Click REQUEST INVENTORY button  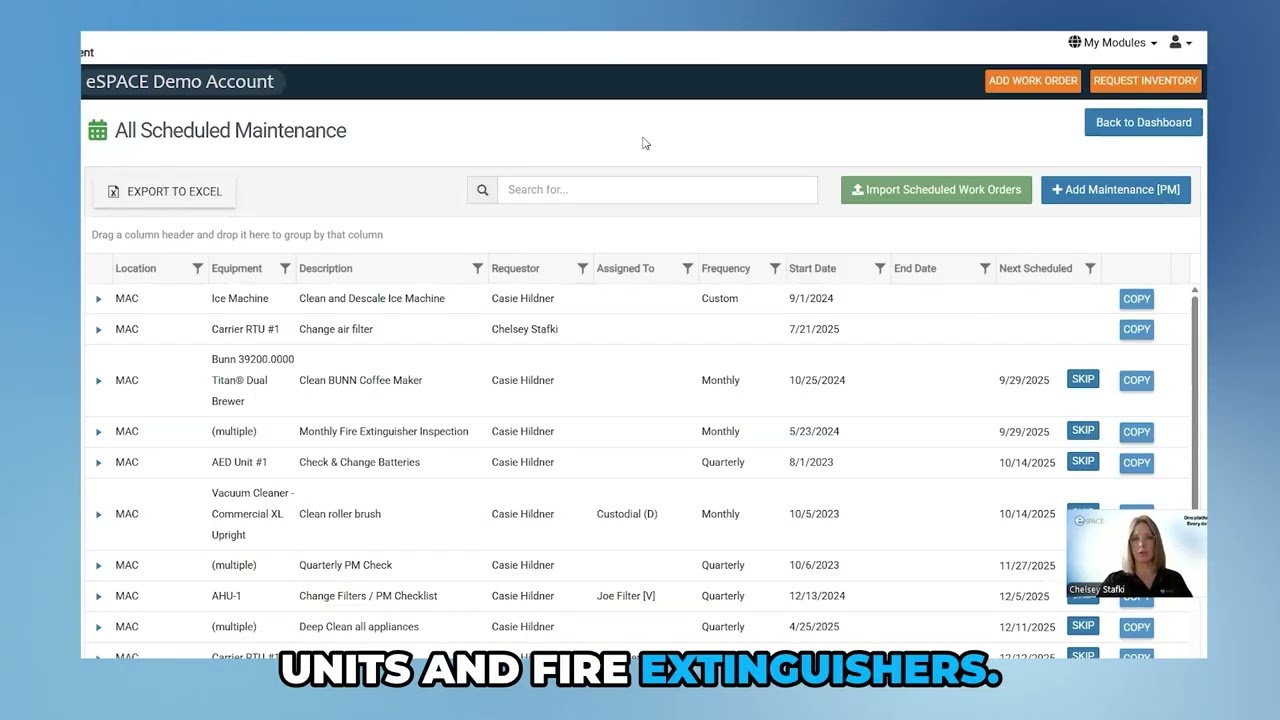[1145, 81]
